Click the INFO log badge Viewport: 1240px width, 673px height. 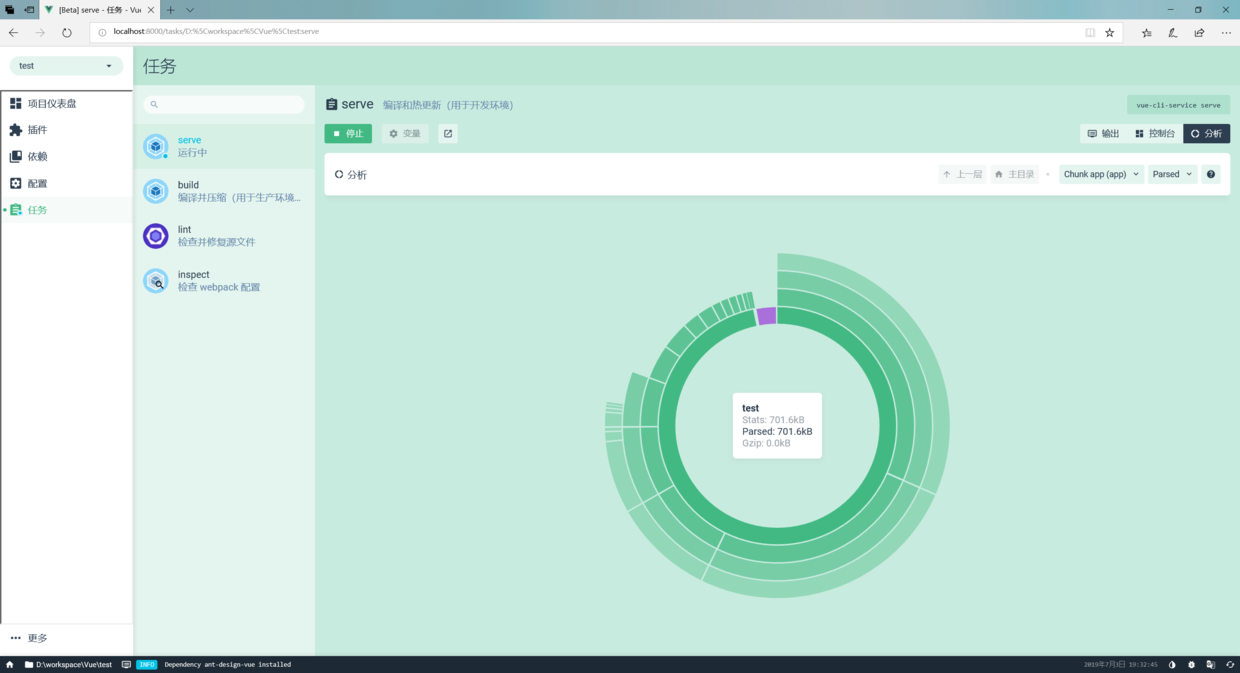147,664
